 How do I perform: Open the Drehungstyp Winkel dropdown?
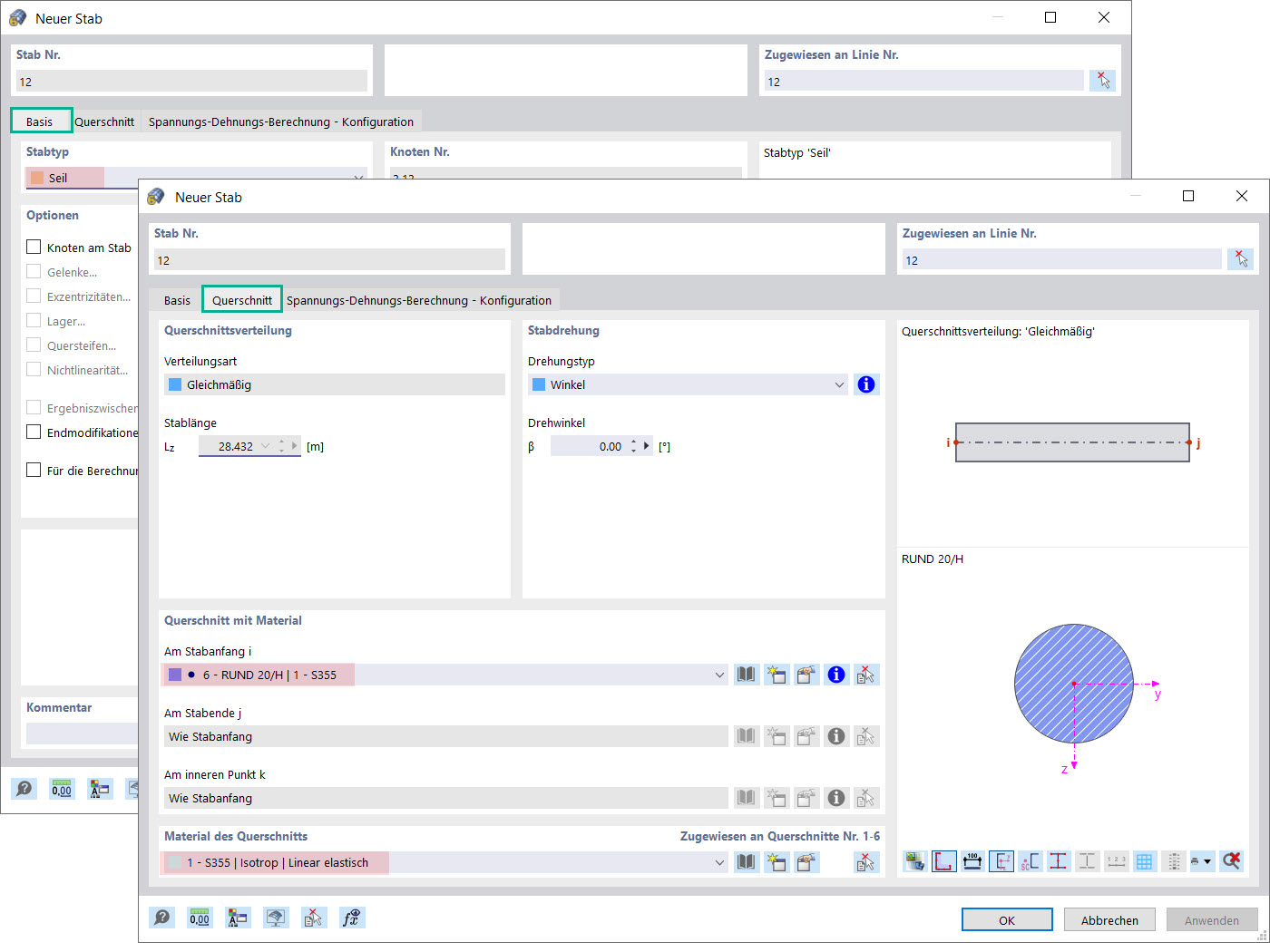pyautogui.click(x=839, y=384)
